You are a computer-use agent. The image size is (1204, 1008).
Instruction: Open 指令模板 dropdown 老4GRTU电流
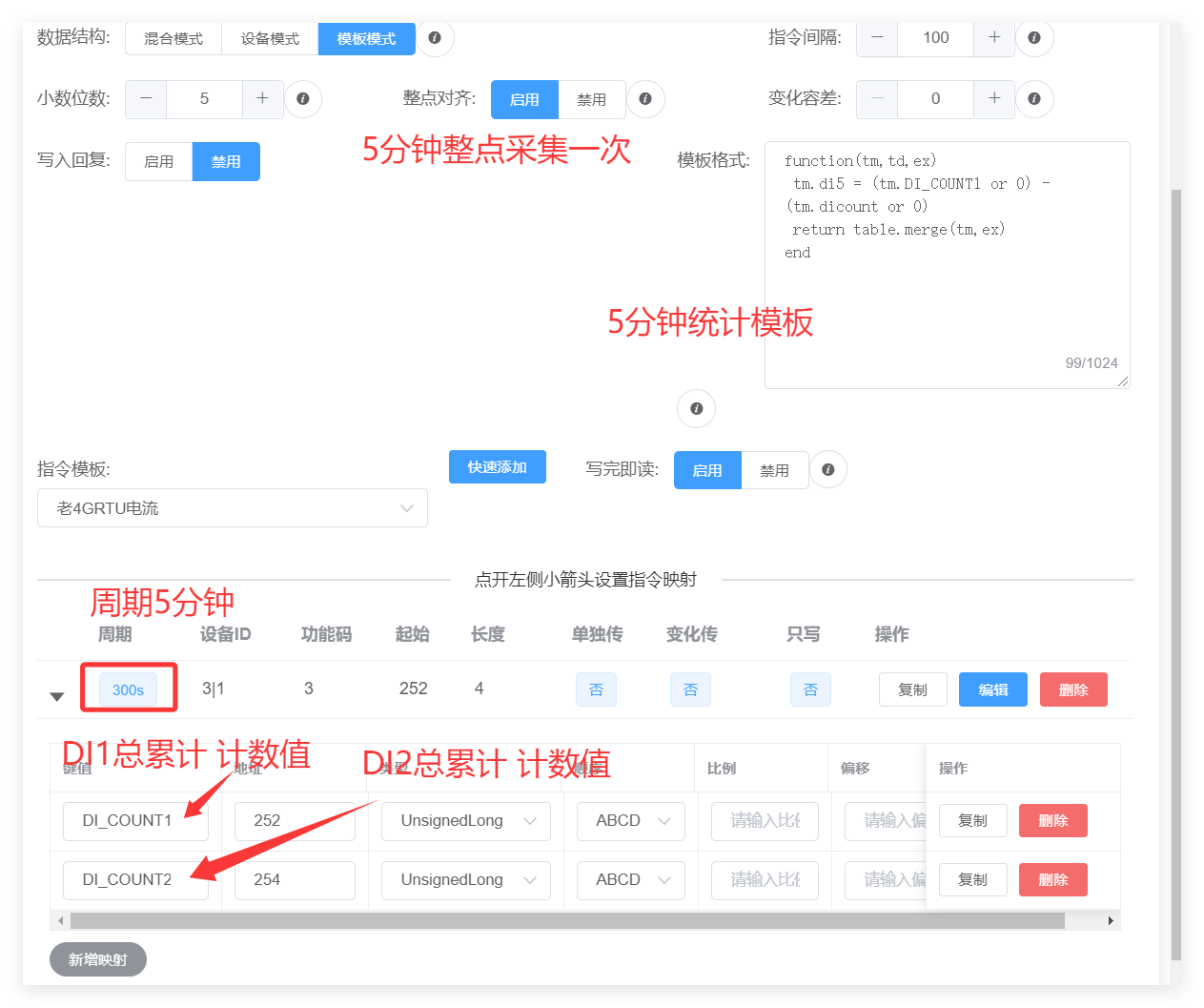tap(233, 508)
